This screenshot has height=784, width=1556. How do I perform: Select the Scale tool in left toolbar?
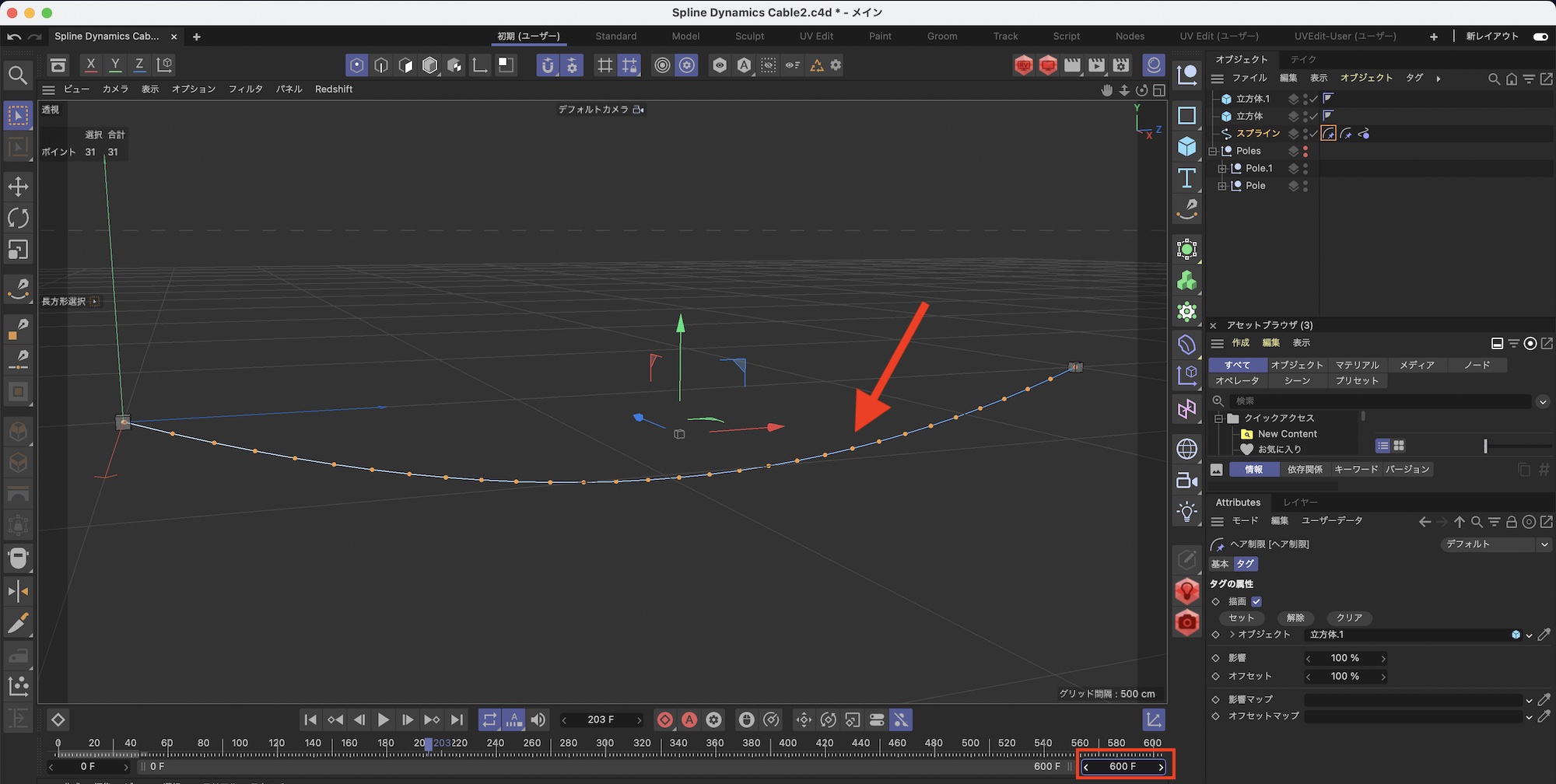(18, 250)
